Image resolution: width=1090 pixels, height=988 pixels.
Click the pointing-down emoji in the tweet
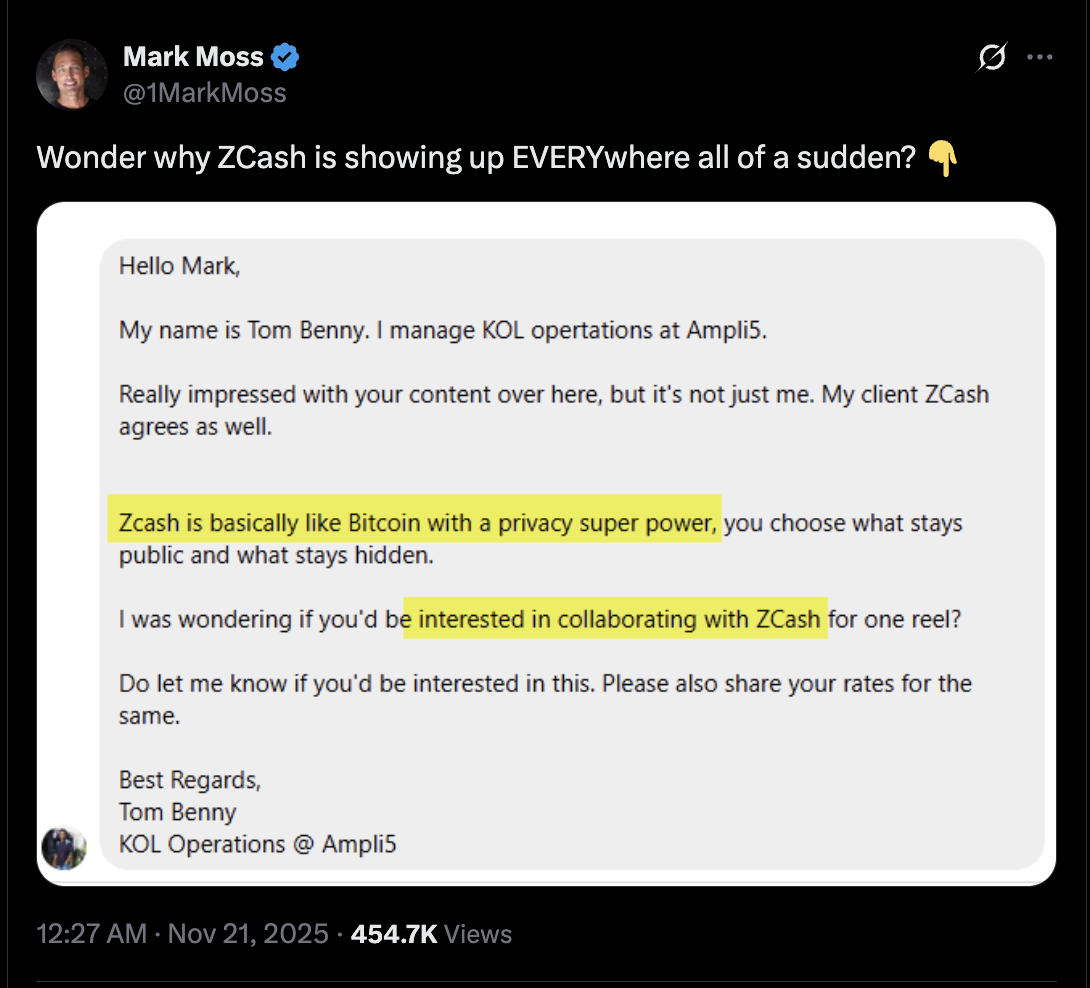[x=944, y=157]
